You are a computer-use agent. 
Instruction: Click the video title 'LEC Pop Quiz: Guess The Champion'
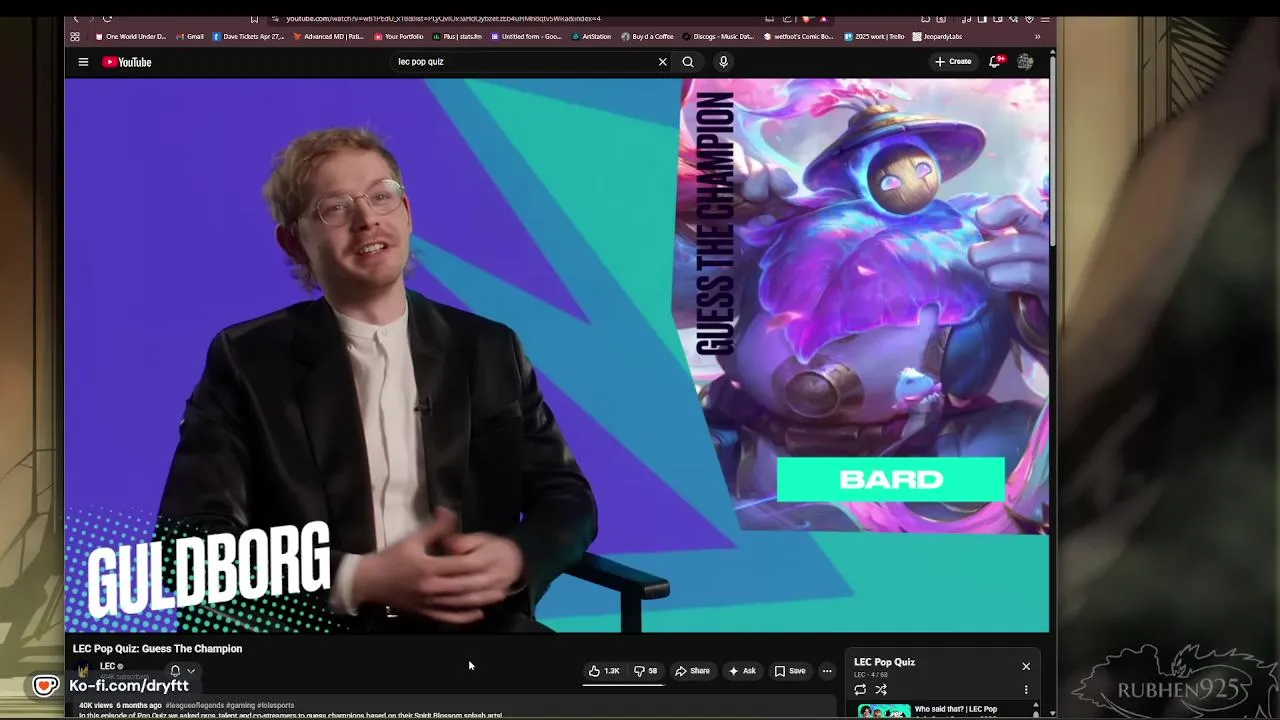tap(157, 649)
